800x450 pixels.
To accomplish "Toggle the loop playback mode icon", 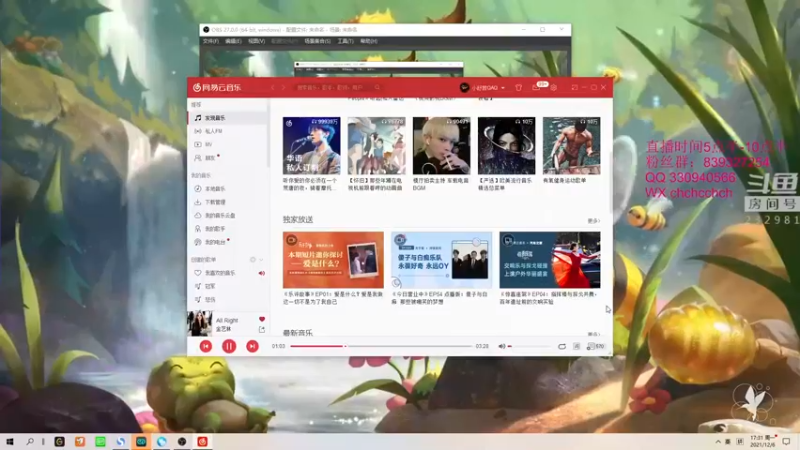I will pos(562,346).
